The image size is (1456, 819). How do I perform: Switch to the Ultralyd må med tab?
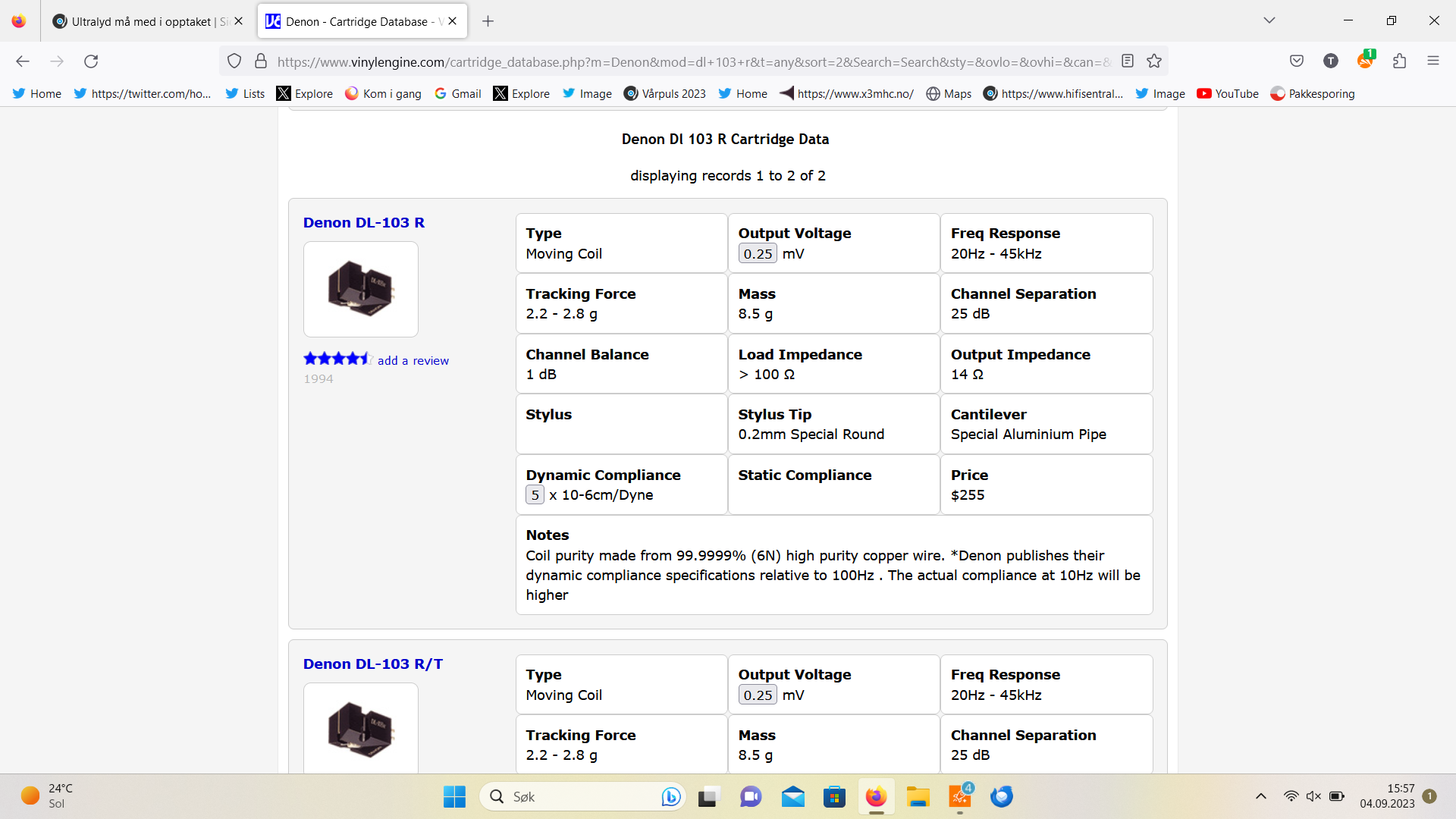148,21
